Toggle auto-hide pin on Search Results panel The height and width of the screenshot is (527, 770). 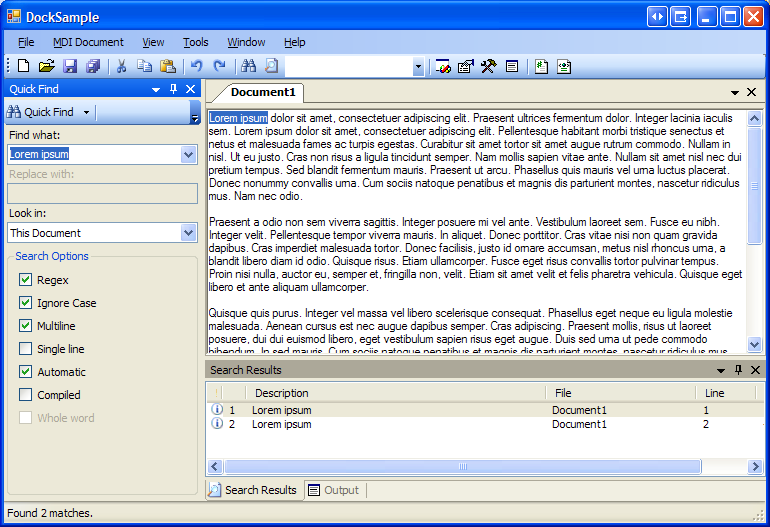tap(738, 370)
